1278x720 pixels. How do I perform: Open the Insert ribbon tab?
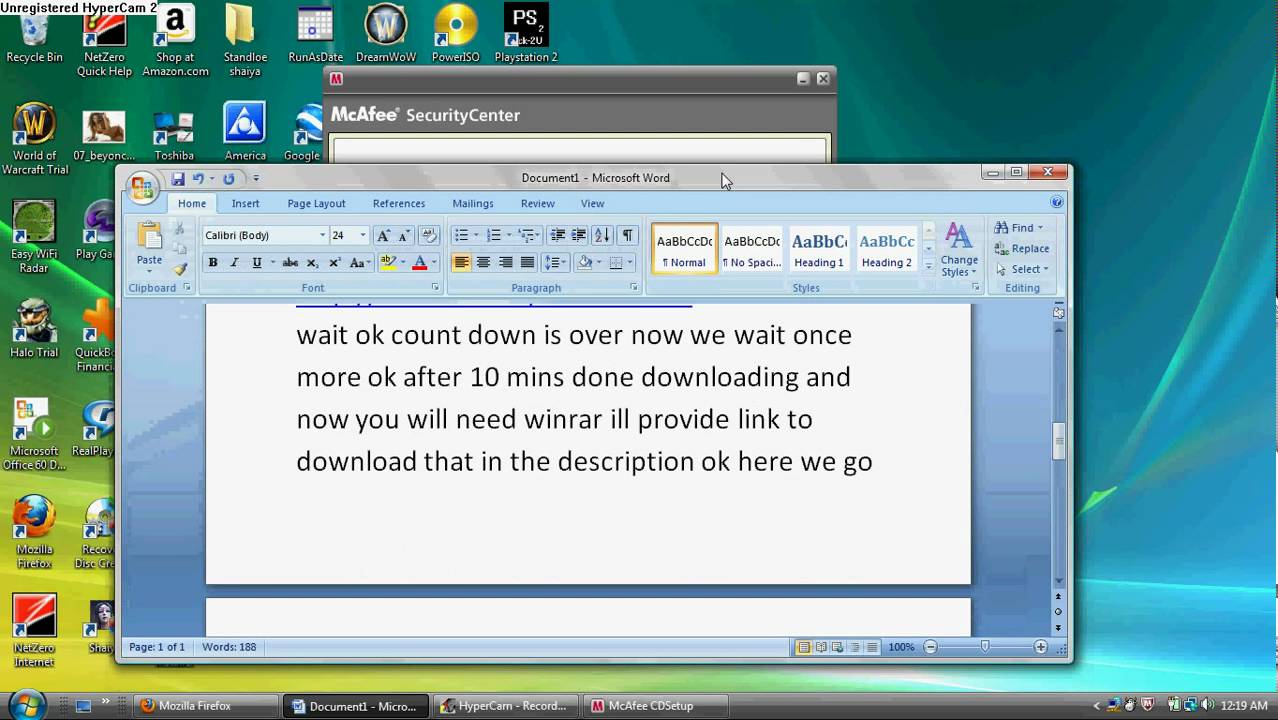pyautogui.click(x=245, y=204)
